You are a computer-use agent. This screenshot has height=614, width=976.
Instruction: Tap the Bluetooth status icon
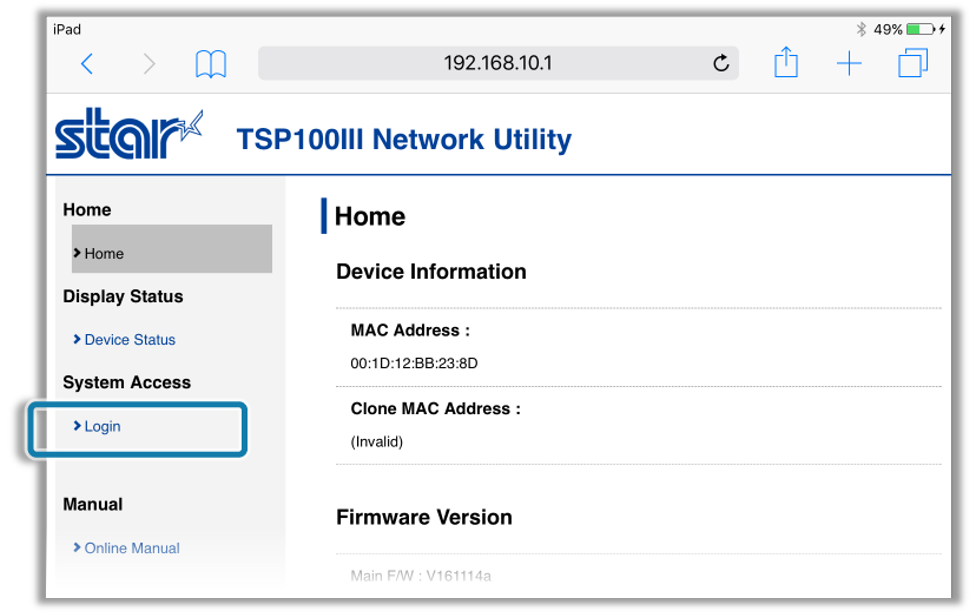point(861,30)
